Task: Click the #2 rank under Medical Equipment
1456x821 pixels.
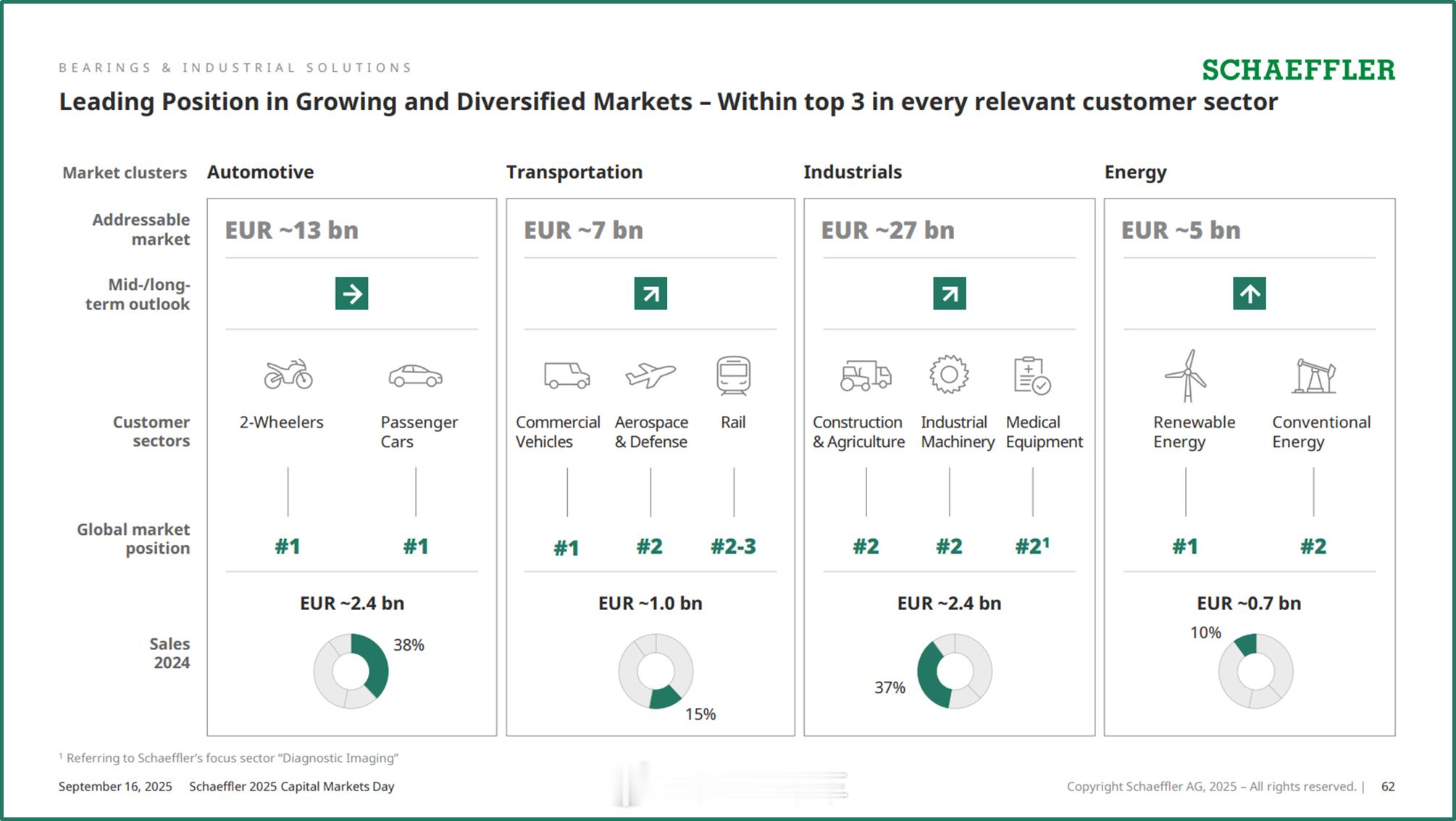Action: pyautogui.click(x=1032, y=546)
